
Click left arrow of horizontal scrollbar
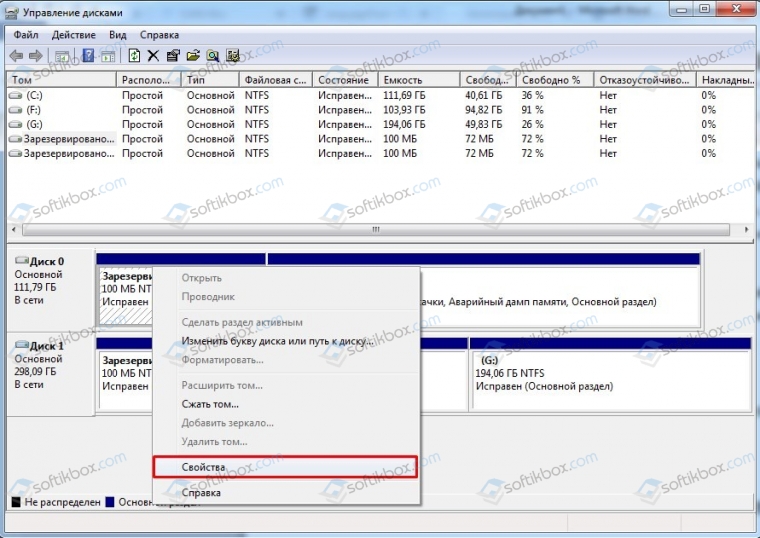[x=14, y=229]
